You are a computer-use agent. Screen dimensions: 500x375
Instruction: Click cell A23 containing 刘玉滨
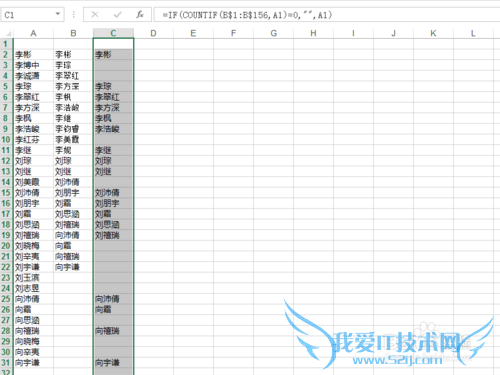pos(33,278)
